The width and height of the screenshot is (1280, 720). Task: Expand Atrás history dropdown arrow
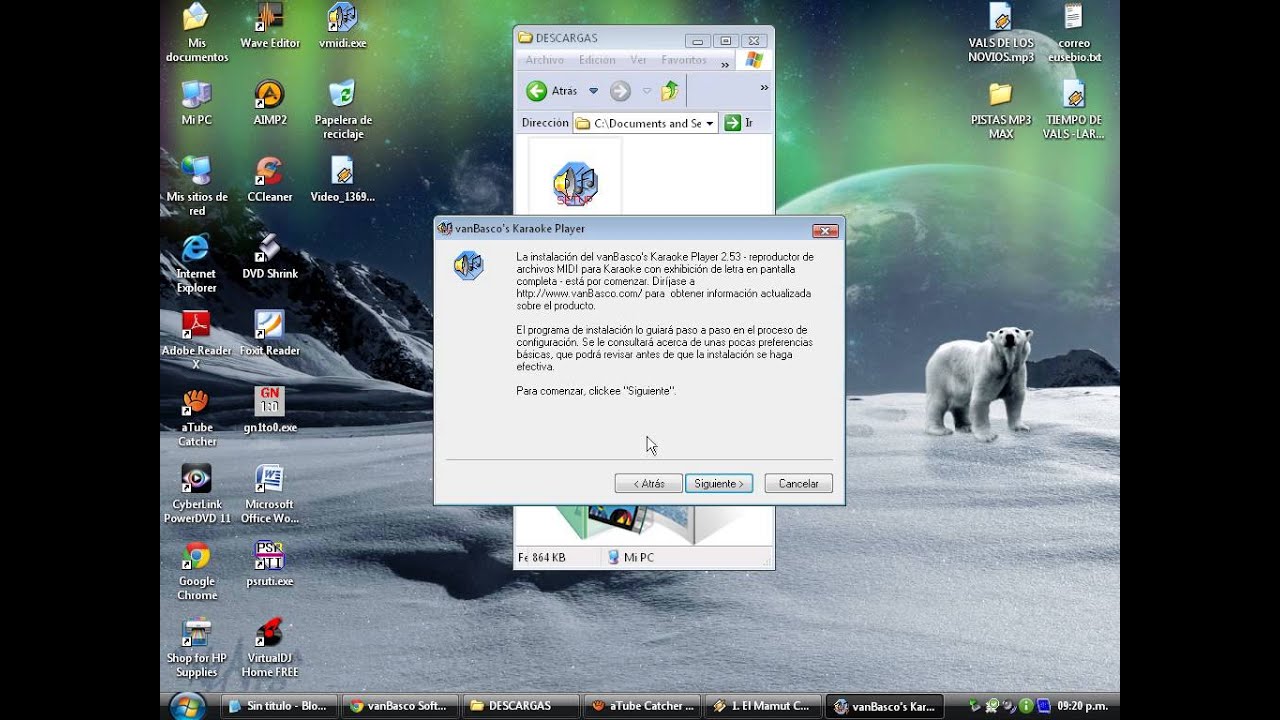tap(593, 91)
